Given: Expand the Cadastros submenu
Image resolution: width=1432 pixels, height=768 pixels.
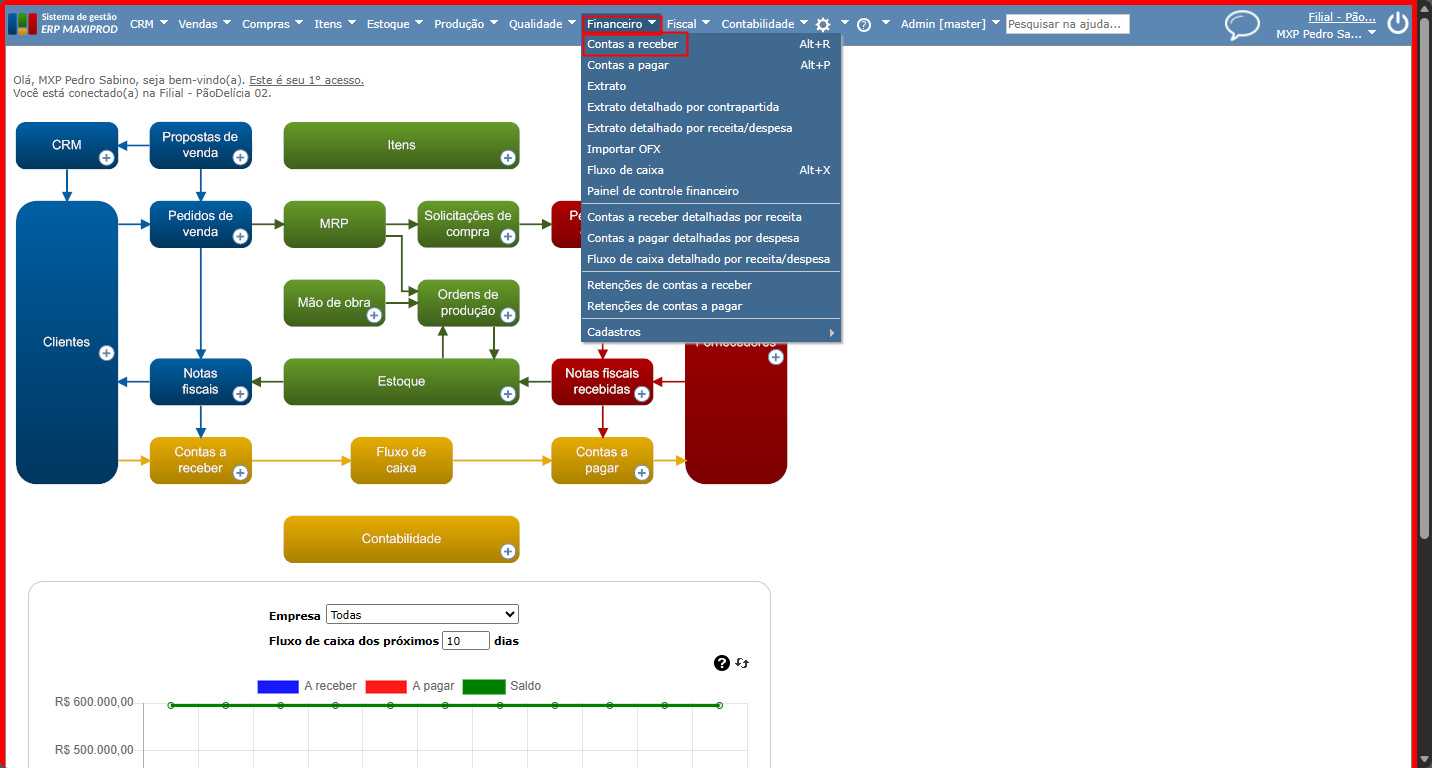Looking at the screenshot, I should click(711, 332).
